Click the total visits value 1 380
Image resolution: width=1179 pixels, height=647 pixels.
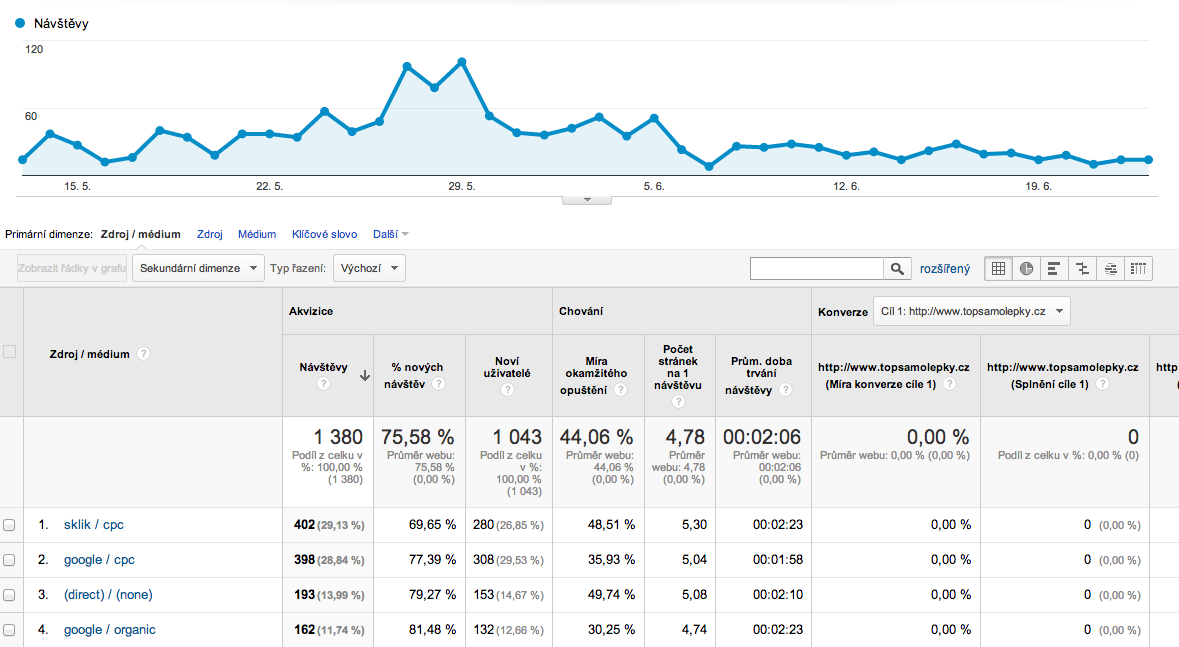coord(338,437)
